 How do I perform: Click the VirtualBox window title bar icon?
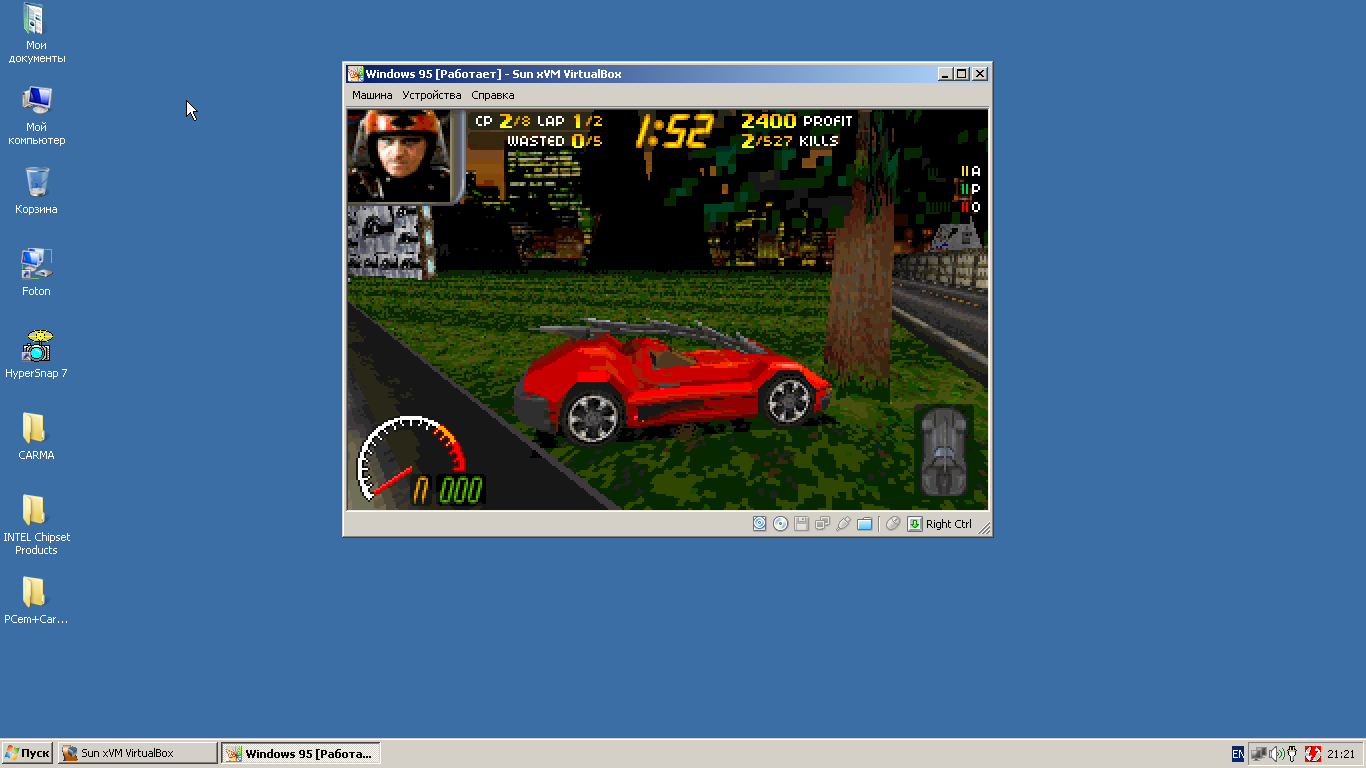pos(355,74)
